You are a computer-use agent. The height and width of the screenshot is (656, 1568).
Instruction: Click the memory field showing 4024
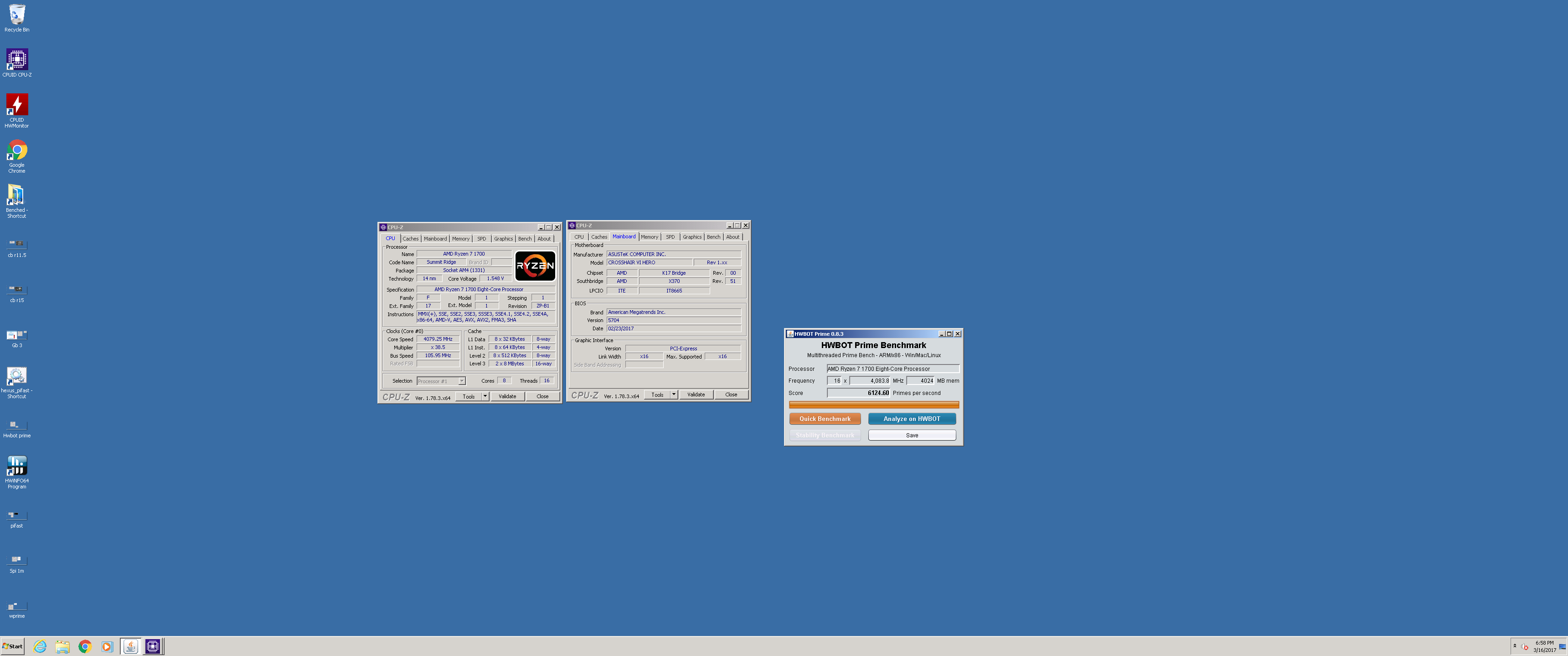[x=920, y=381]
